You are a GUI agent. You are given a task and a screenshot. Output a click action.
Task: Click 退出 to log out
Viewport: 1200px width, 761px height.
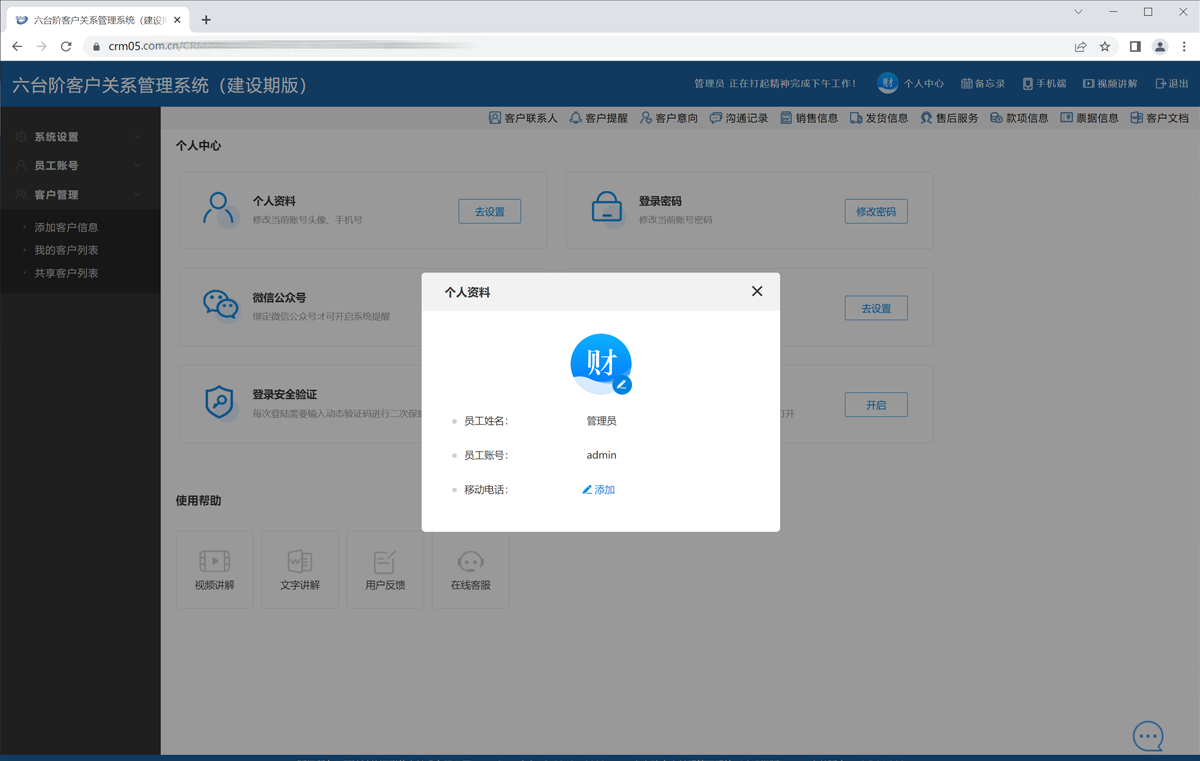[x=1172, y=84]
